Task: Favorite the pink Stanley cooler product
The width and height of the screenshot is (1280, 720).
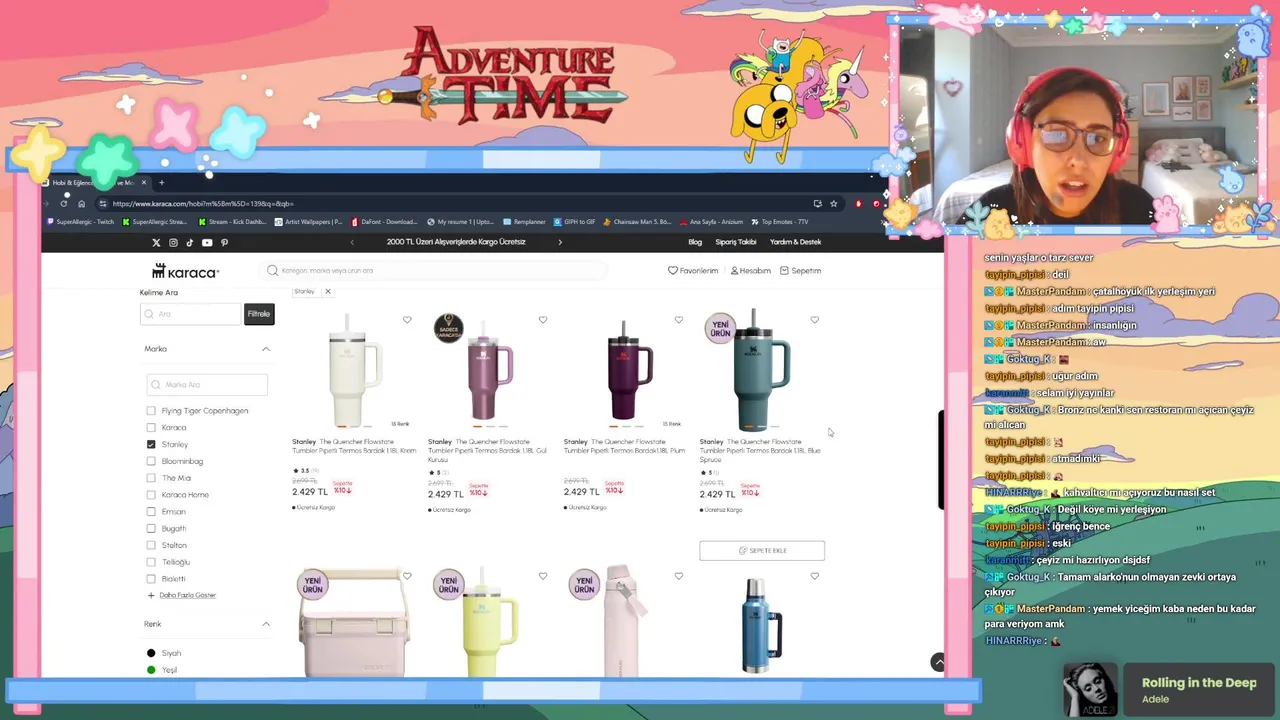Action: pyautogui.click(x=407, y=576)
